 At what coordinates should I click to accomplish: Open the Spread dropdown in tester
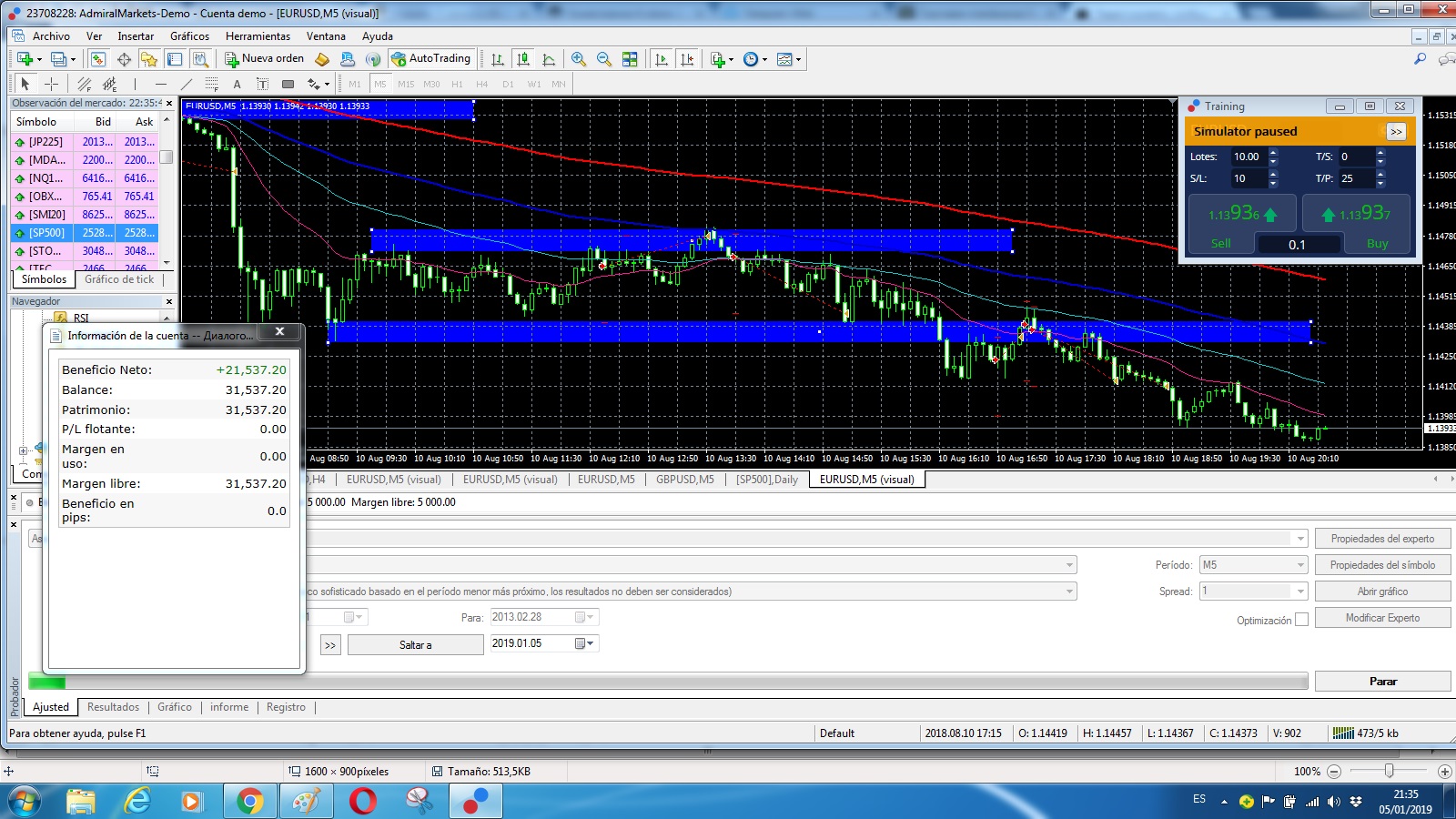1254,591
